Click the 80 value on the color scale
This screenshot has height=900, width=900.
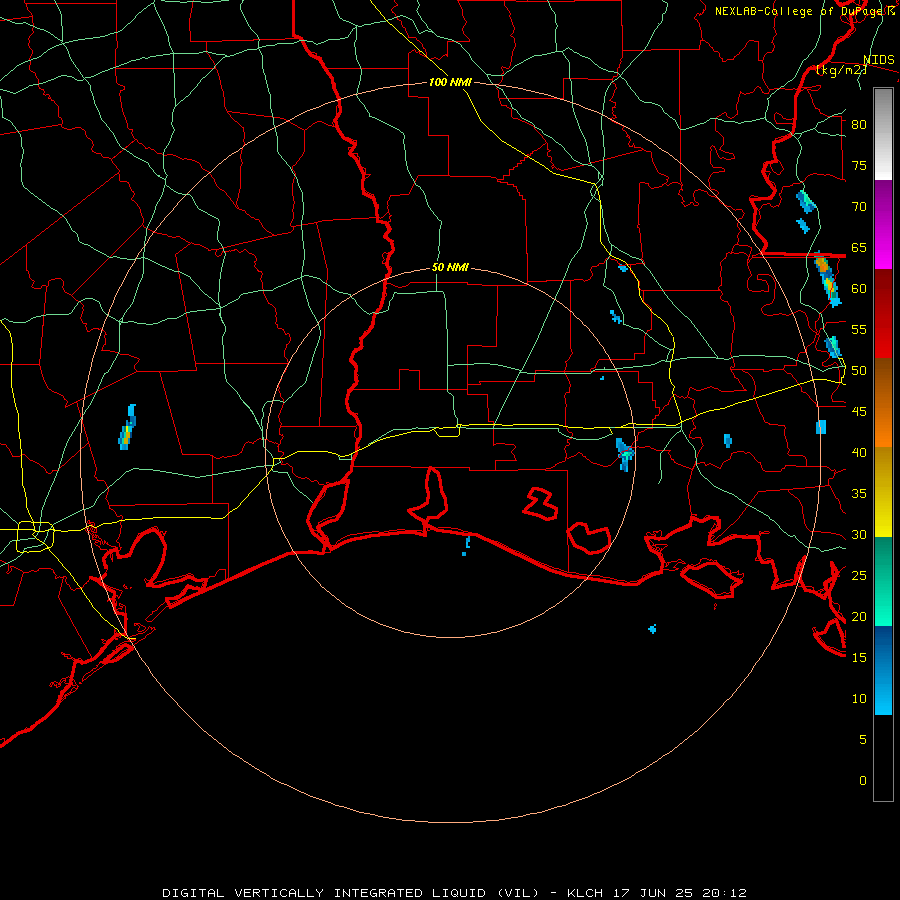[x=859, y=125]
